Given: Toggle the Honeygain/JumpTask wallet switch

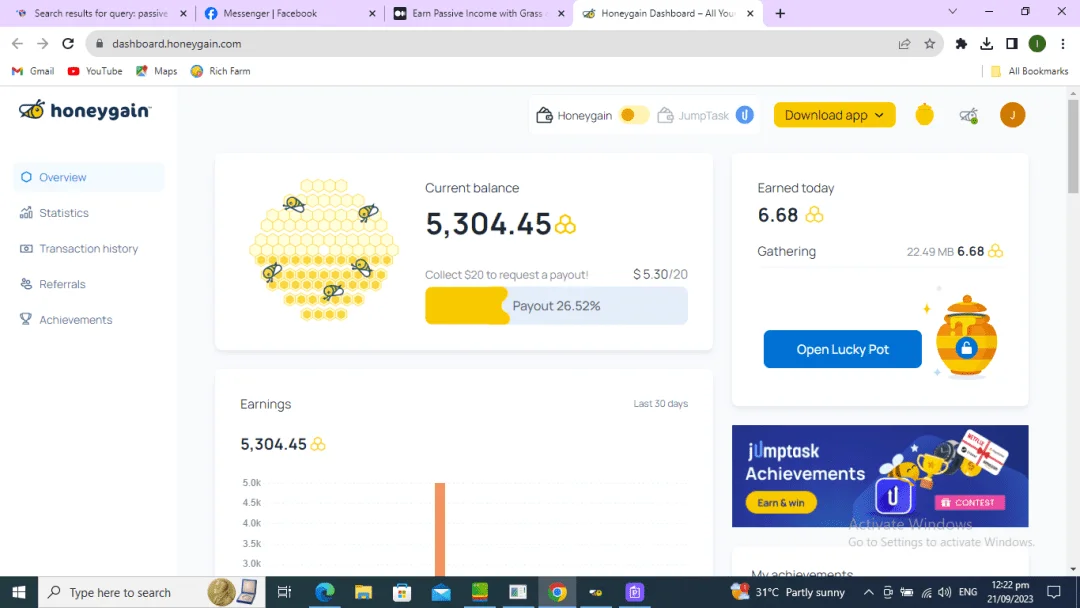Looking at the screenshot, I should (x=634, y=115).
